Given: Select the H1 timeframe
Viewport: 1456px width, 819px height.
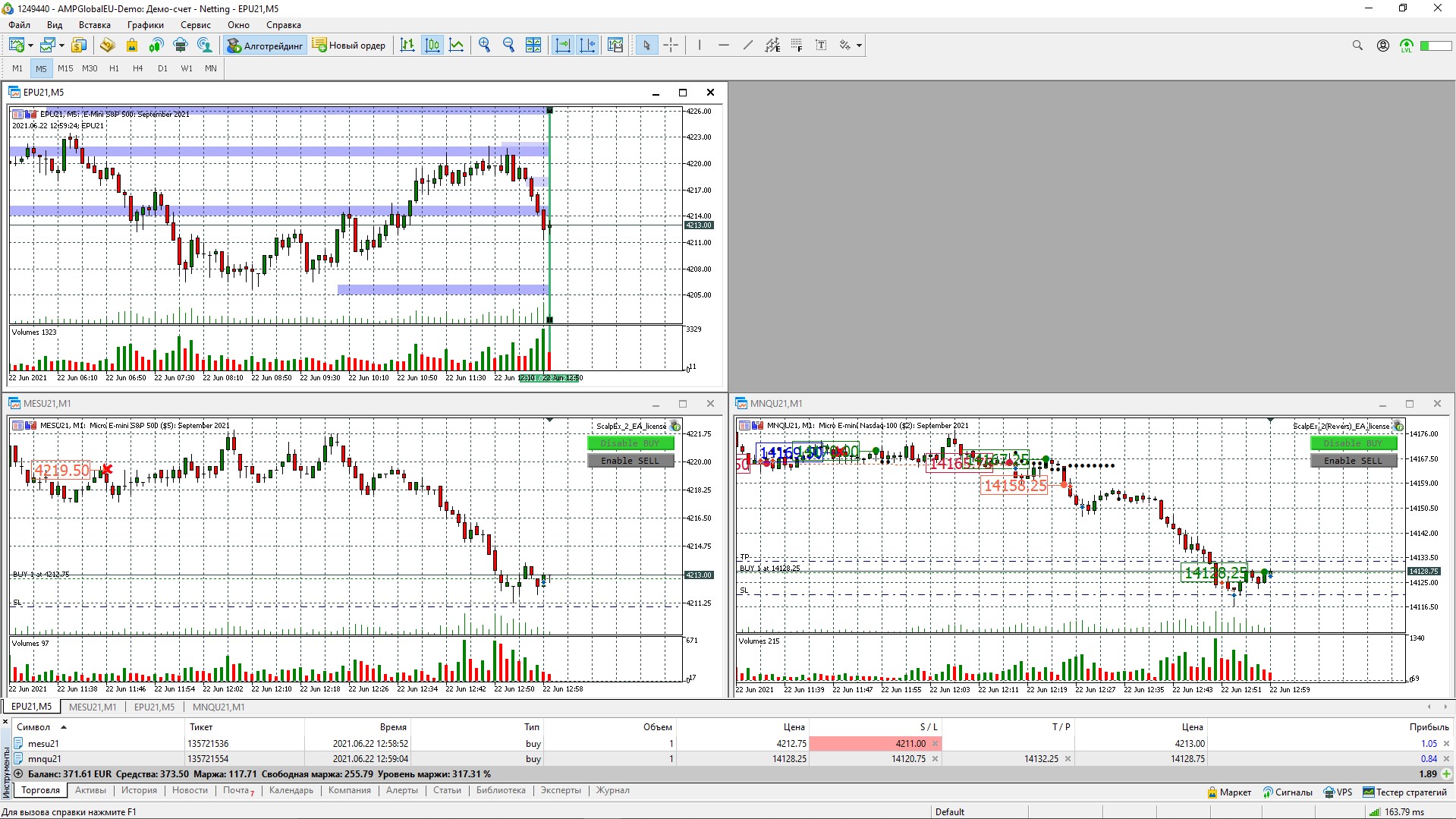Looking at the screenshot, I should (x=114, y=68).
